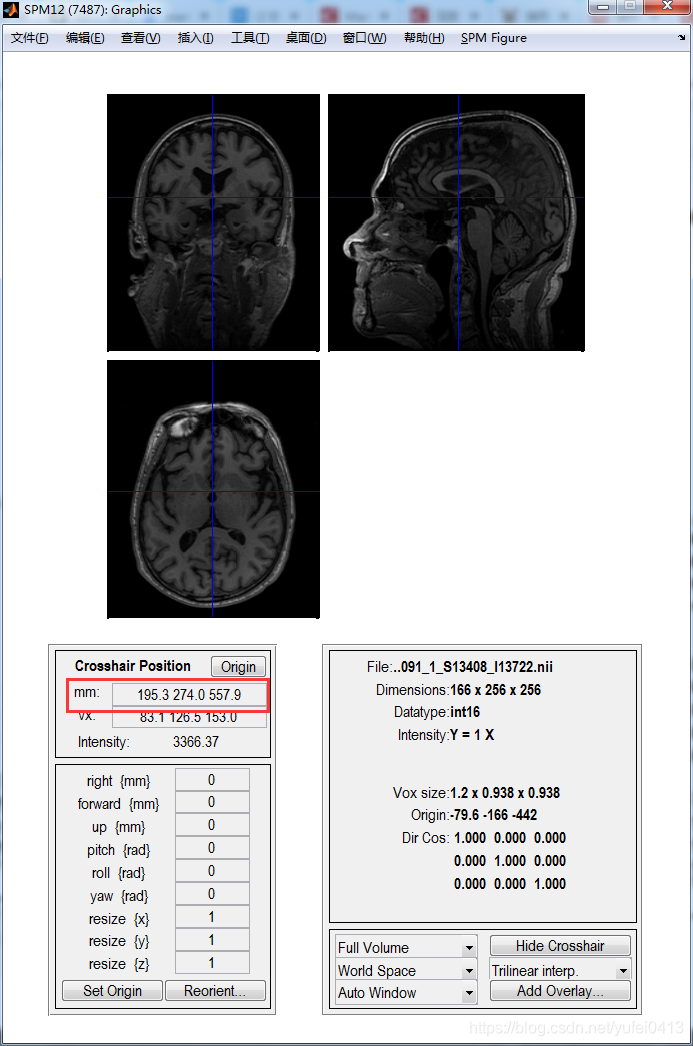
Task: Click the Reorient... button
Action: [215, 991]
